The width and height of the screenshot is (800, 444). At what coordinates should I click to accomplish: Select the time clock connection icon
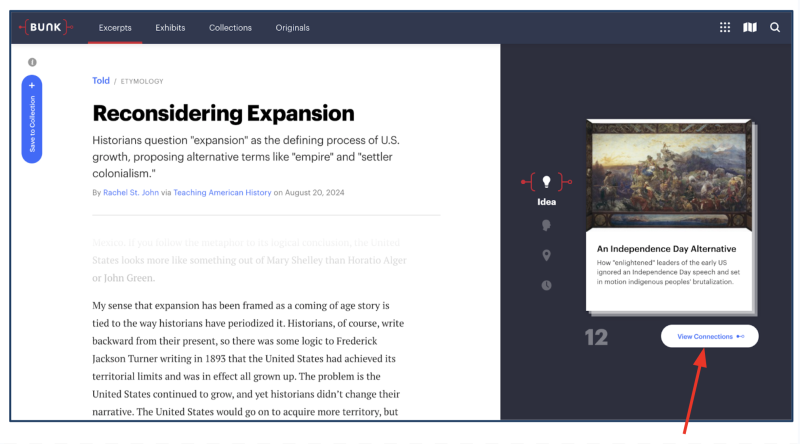[x=546, y=286]
